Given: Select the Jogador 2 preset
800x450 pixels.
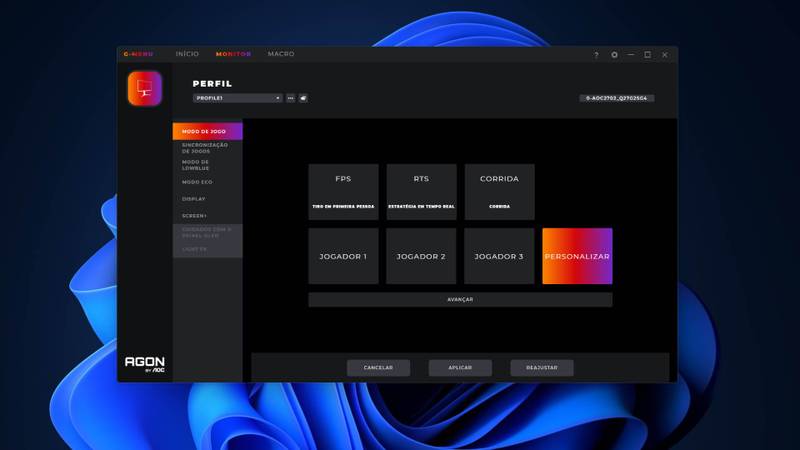Looking at the screenshot, I should [x=421, y=256].
